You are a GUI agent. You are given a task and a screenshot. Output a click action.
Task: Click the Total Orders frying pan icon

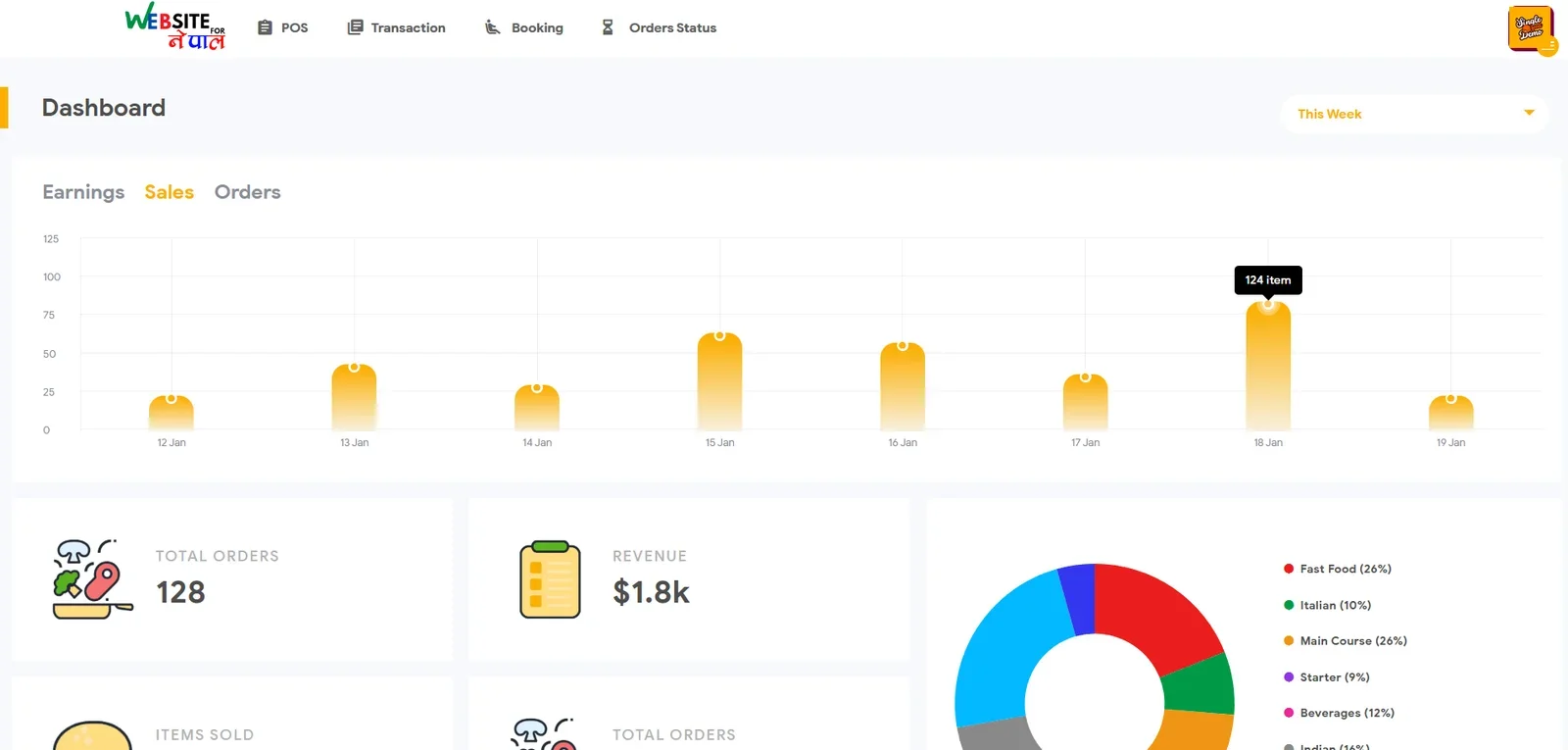[x=92, y=578]
